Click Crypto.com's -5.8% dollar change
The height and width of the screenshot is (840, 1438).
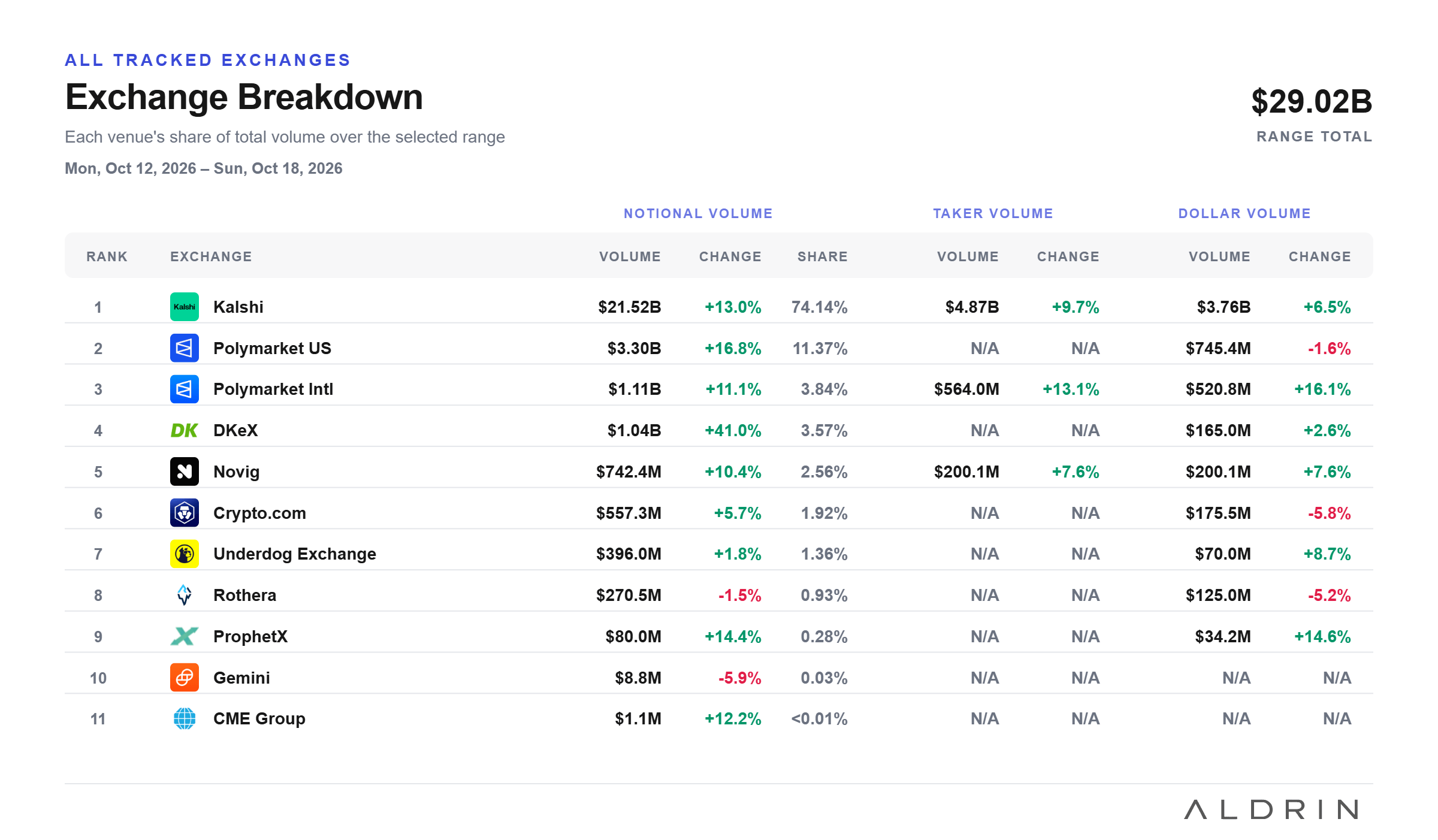(1329, 513)
